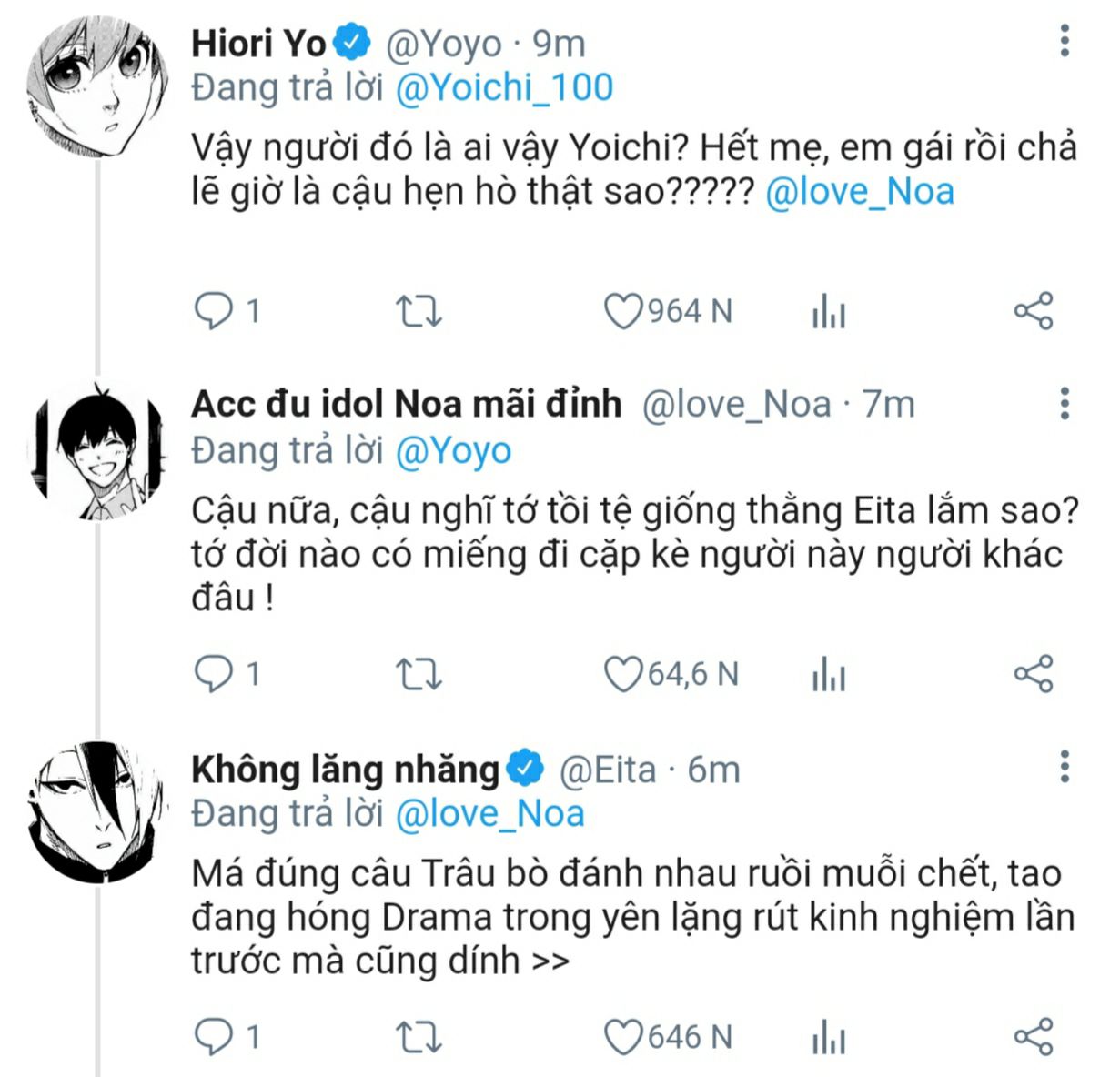Like the tweet with 64,6 N likes
Screen dimensions: 1120x1077
coord(624,674)
